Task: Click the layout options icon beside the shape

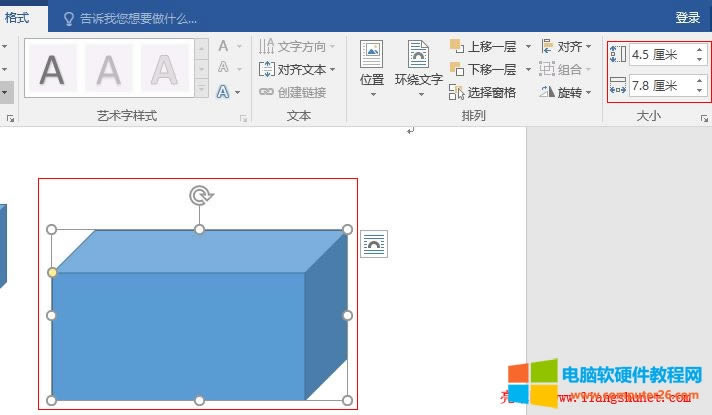Action: point(374,243)
